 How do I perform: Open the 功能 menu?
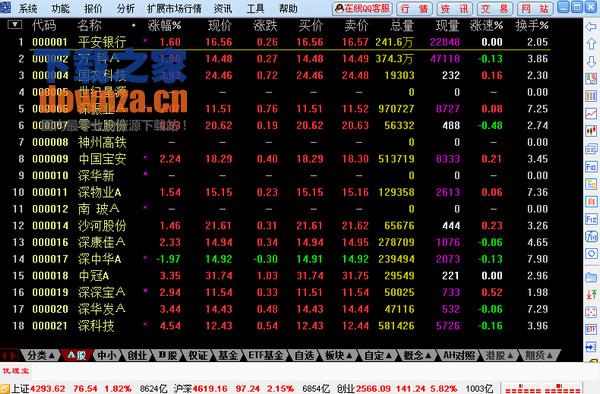coord(60,8)
